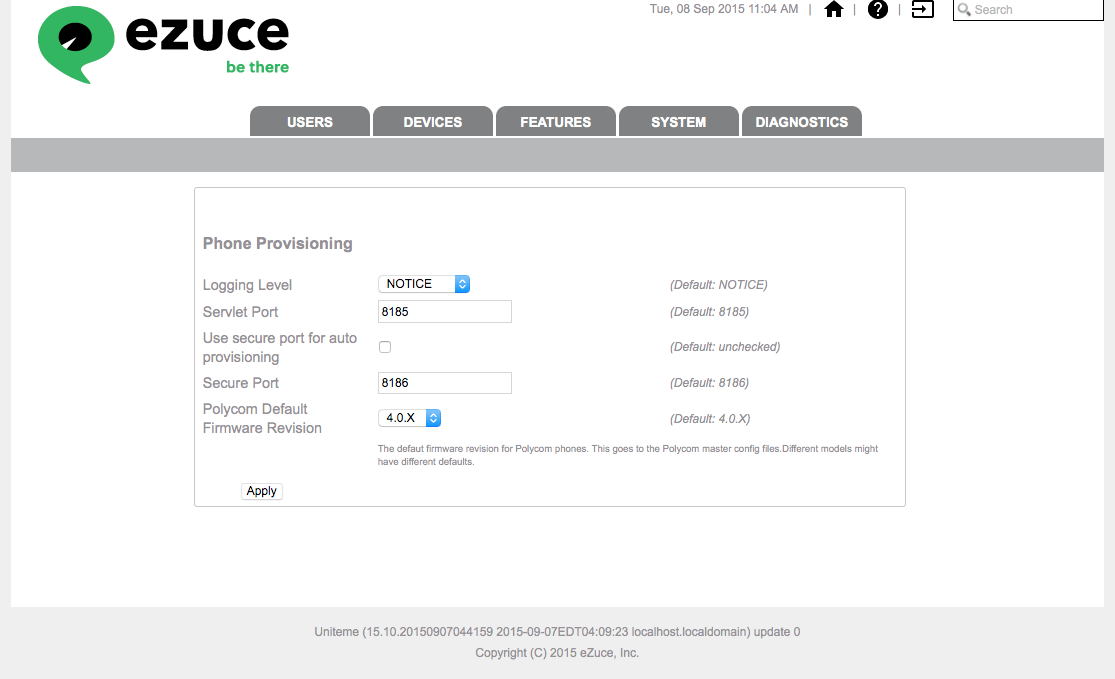The width and height of the screenshot is (1115, 679).
Task: Open the USERS tab
Action: (x=309, y=122)
